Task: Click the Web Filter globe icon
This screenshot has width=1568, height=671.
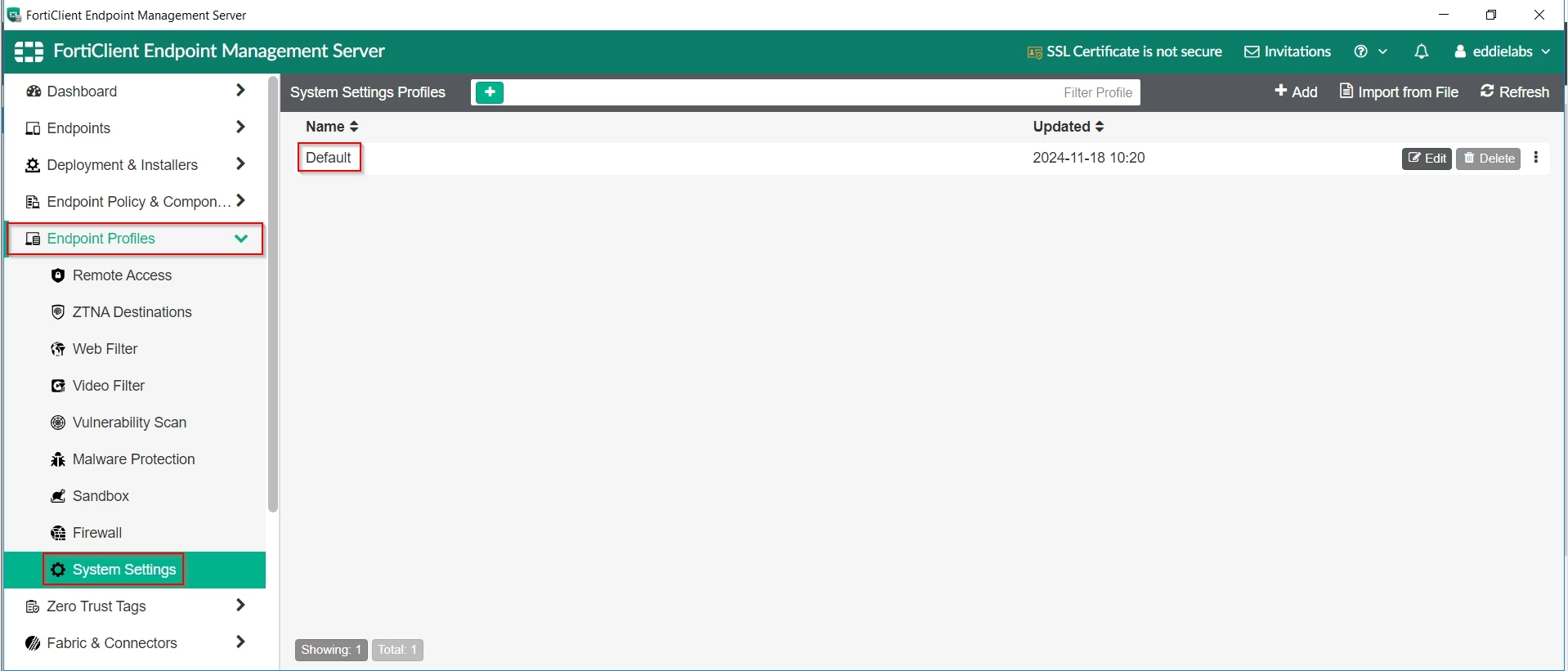Action: click(58, 349)
